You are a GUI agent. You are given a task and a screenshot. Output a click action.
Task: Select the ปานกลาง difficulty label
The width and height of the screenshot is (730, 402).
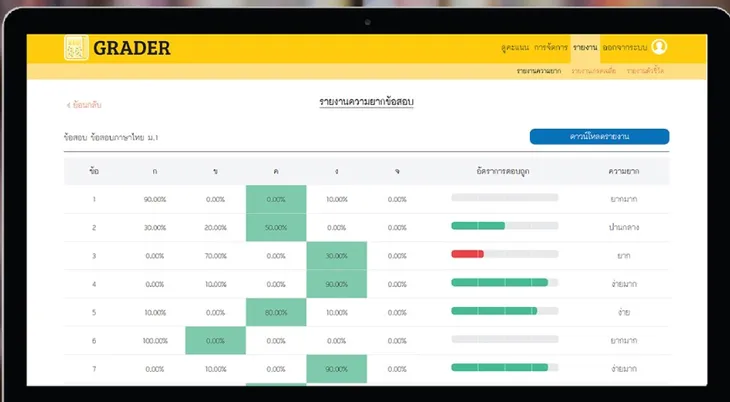(624, 227)
